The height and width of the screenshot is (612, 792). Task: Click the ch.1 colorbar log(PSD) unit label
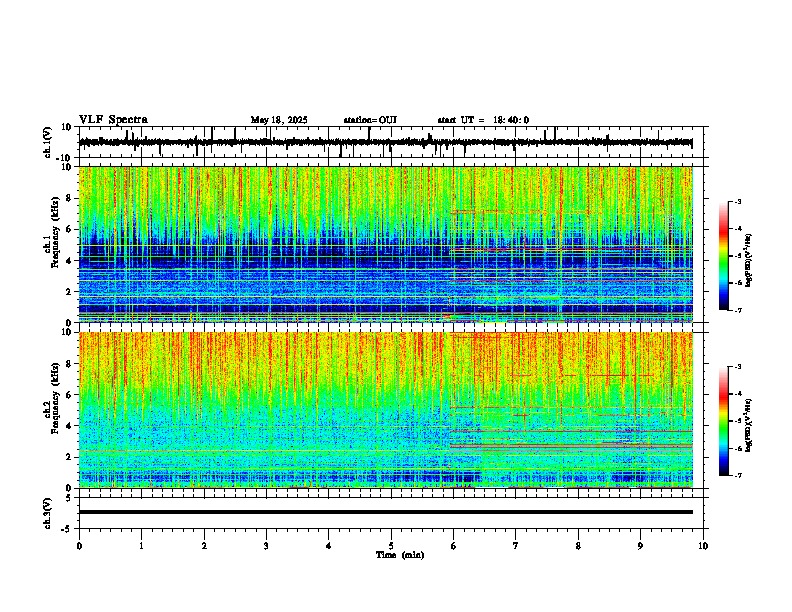749,260
